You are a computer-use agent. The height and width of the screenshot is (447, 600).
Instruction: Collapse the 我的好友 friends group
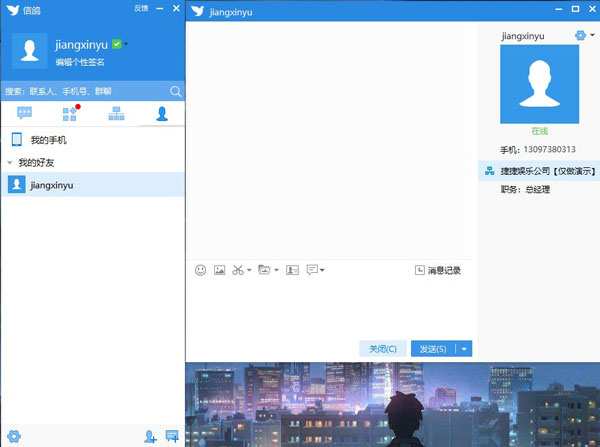10,162
